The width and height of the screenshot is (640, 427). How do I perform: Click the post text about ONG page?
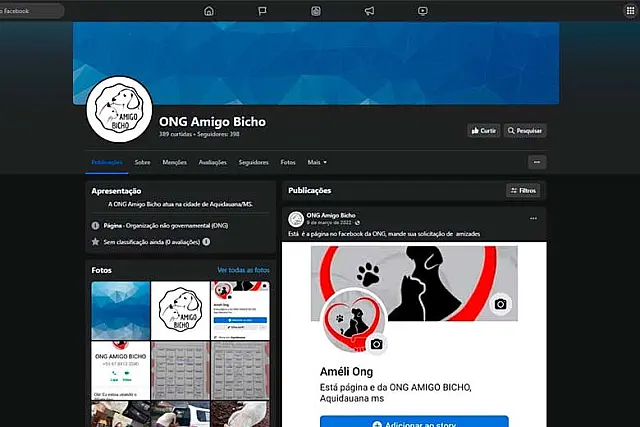tap(384, 234)
